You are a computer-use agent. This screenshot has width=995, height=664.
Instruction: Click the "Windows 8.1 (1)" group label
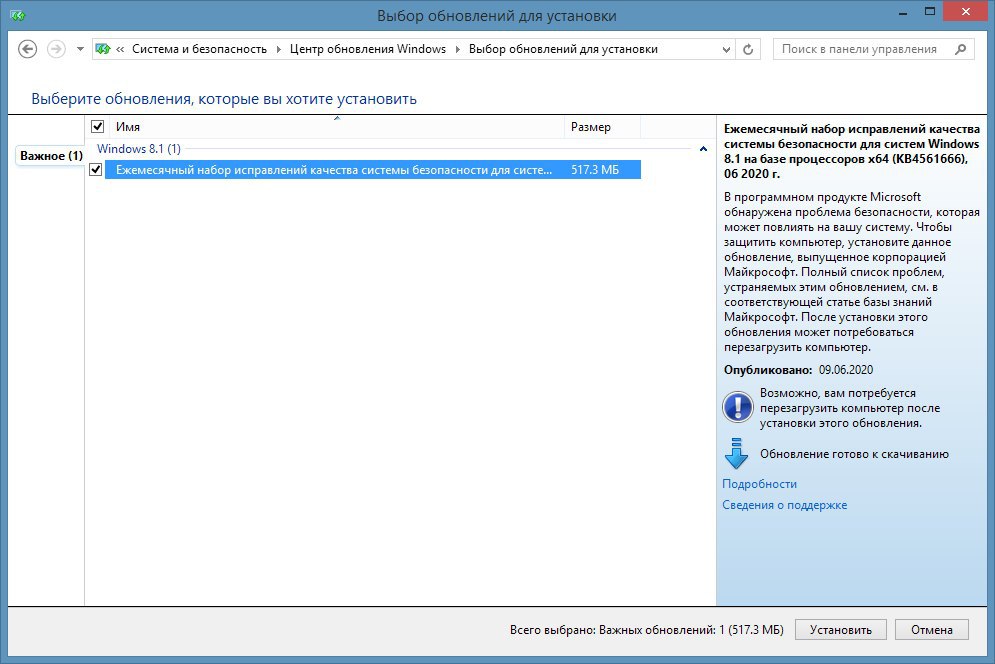click(138, 149)
